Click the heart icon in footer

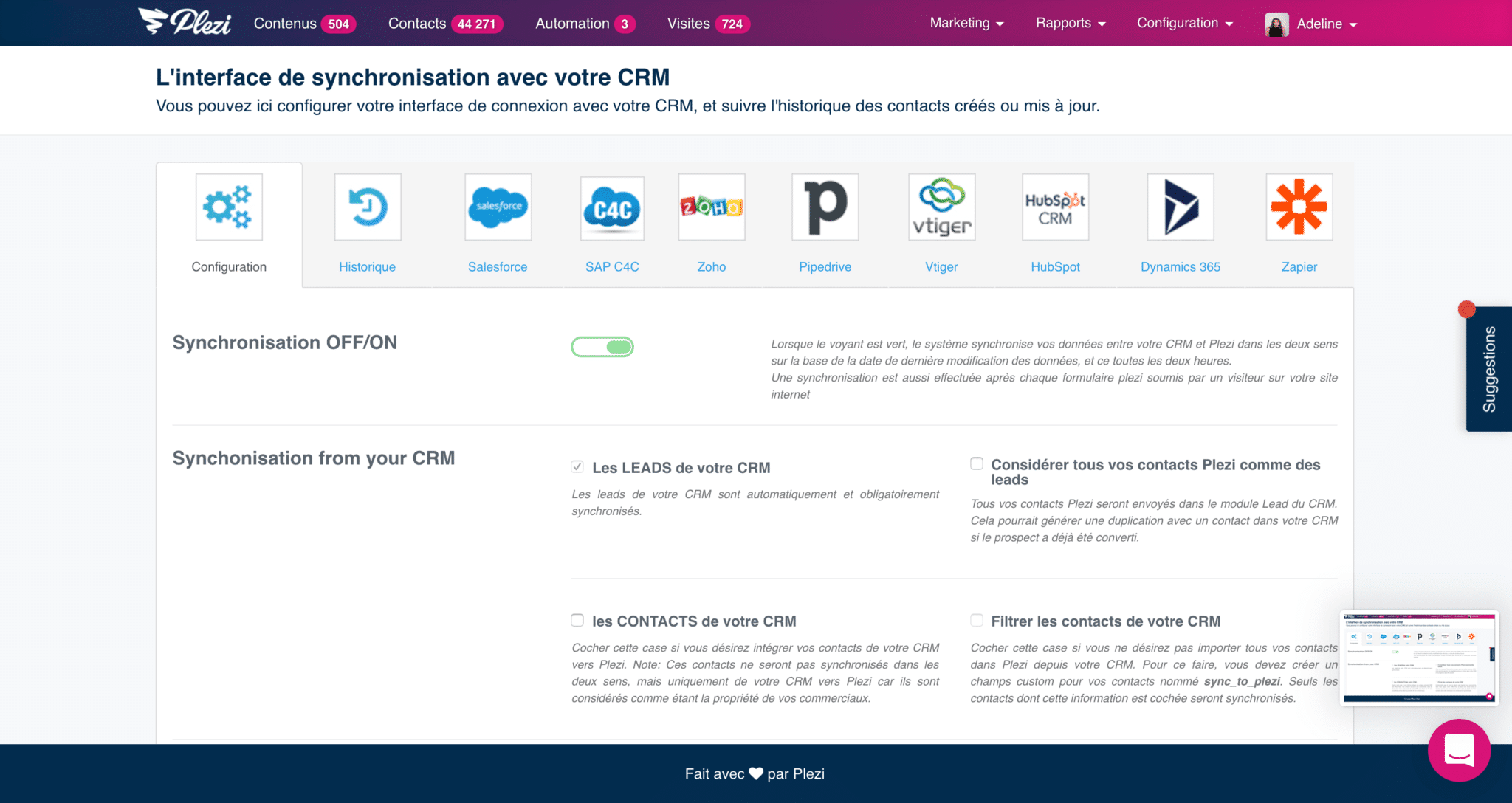(x=756, y=773)
